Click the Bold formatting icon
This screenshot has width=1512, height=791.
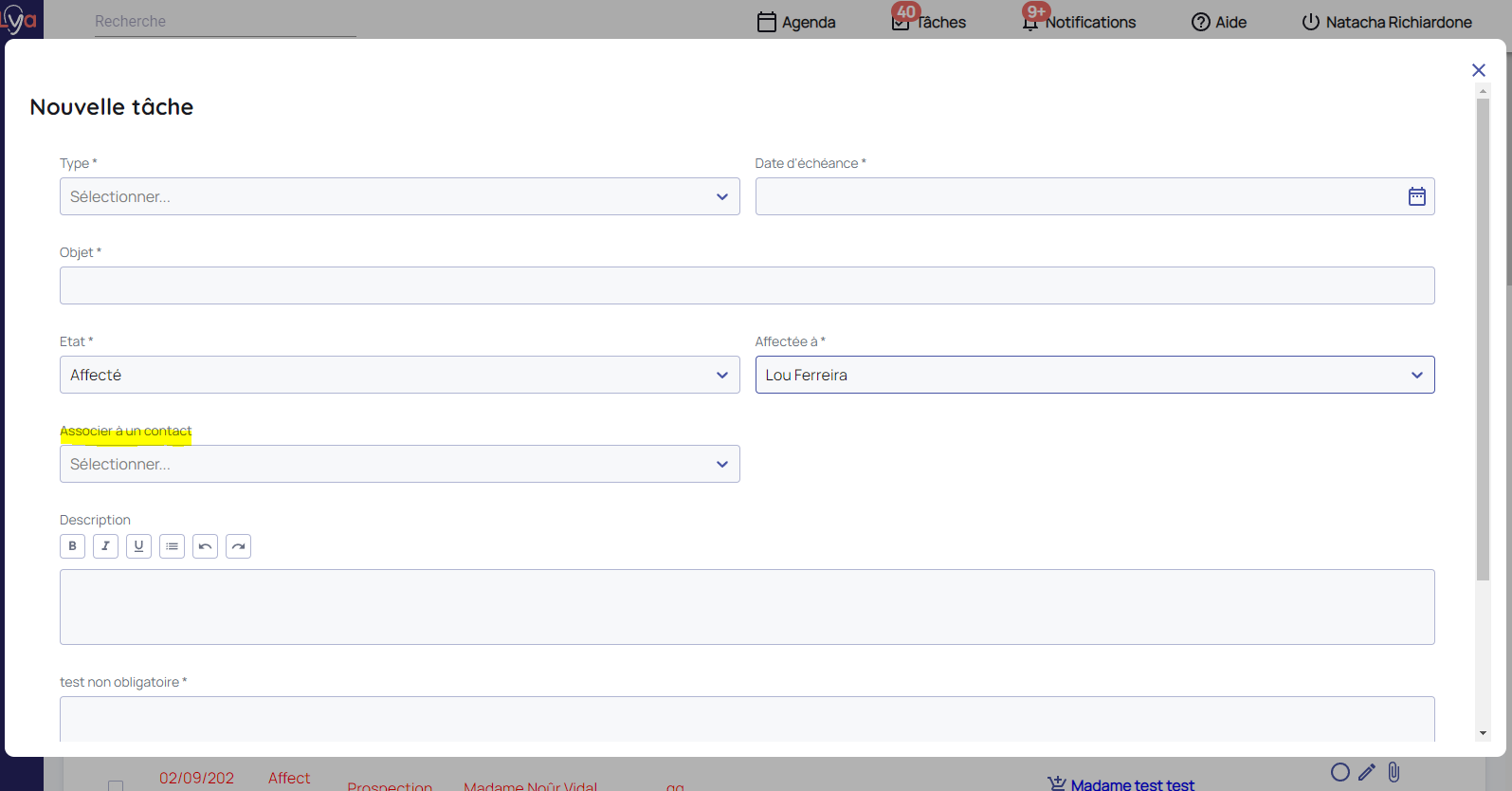pyautogui.click(x=72, y=546)
